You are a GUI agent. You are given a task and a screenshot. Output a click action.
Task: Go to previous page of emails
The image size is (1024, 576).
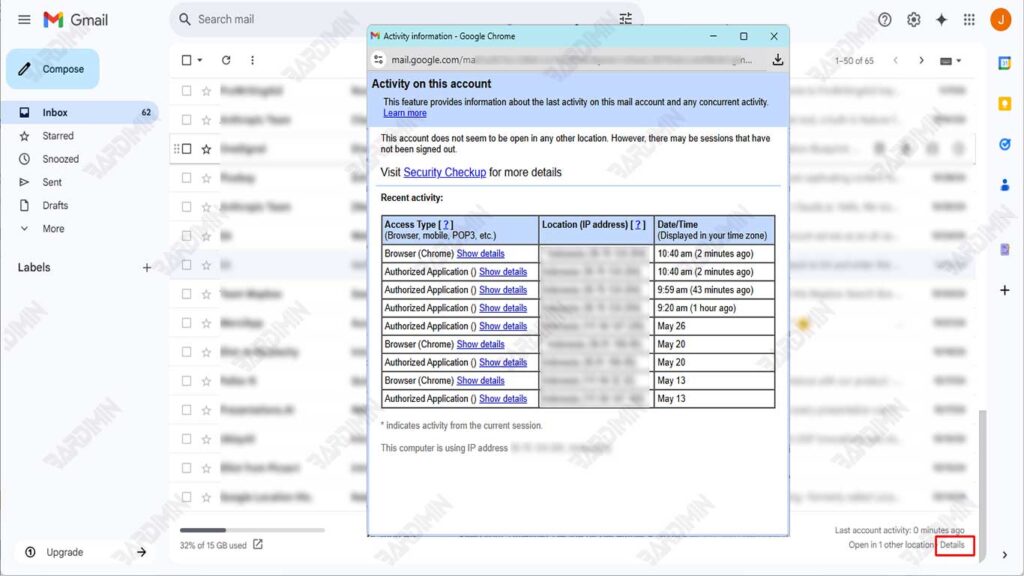pyautogui.click(x=895, y=60)
